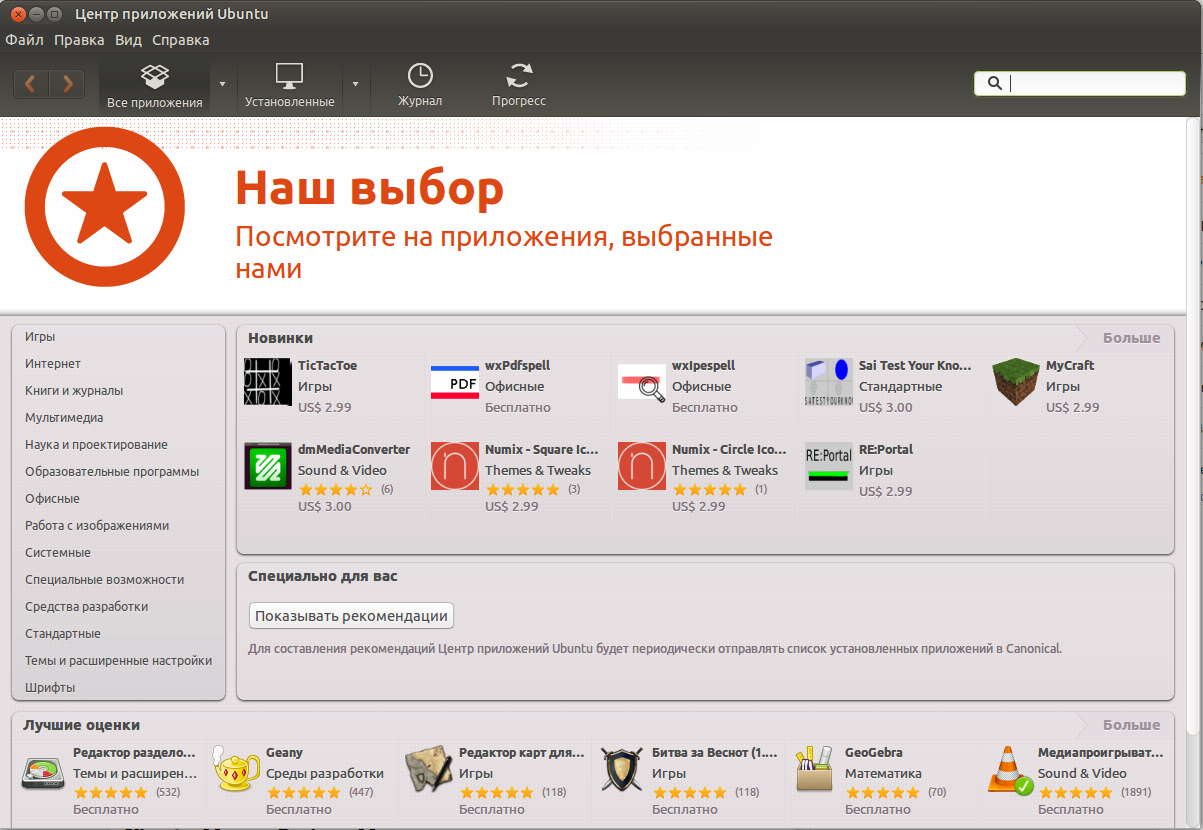Click the dmMediaConverter star rating
Viewport: 1203px width, 830px height.
coord(335,490)
